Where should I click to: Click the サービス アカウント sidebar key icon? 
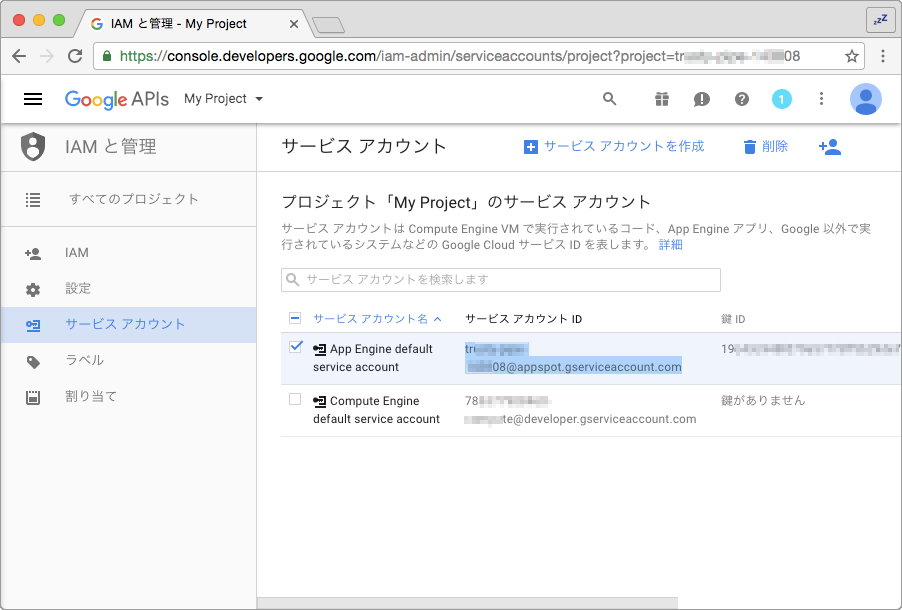coord(33,326)
